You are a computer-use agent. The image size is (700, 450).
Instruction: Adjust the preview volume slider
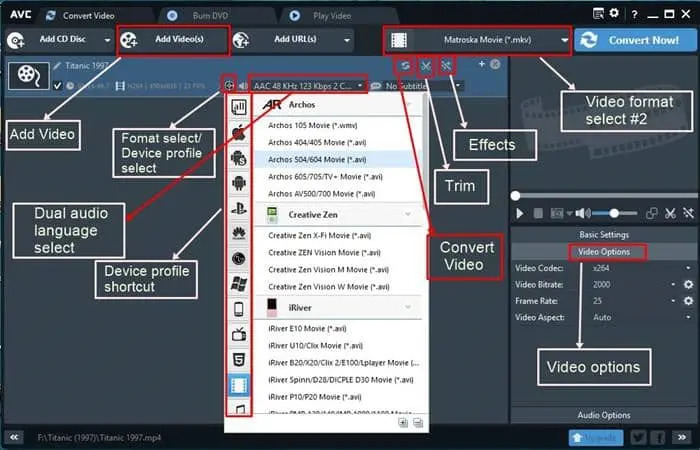coord(612,213)
